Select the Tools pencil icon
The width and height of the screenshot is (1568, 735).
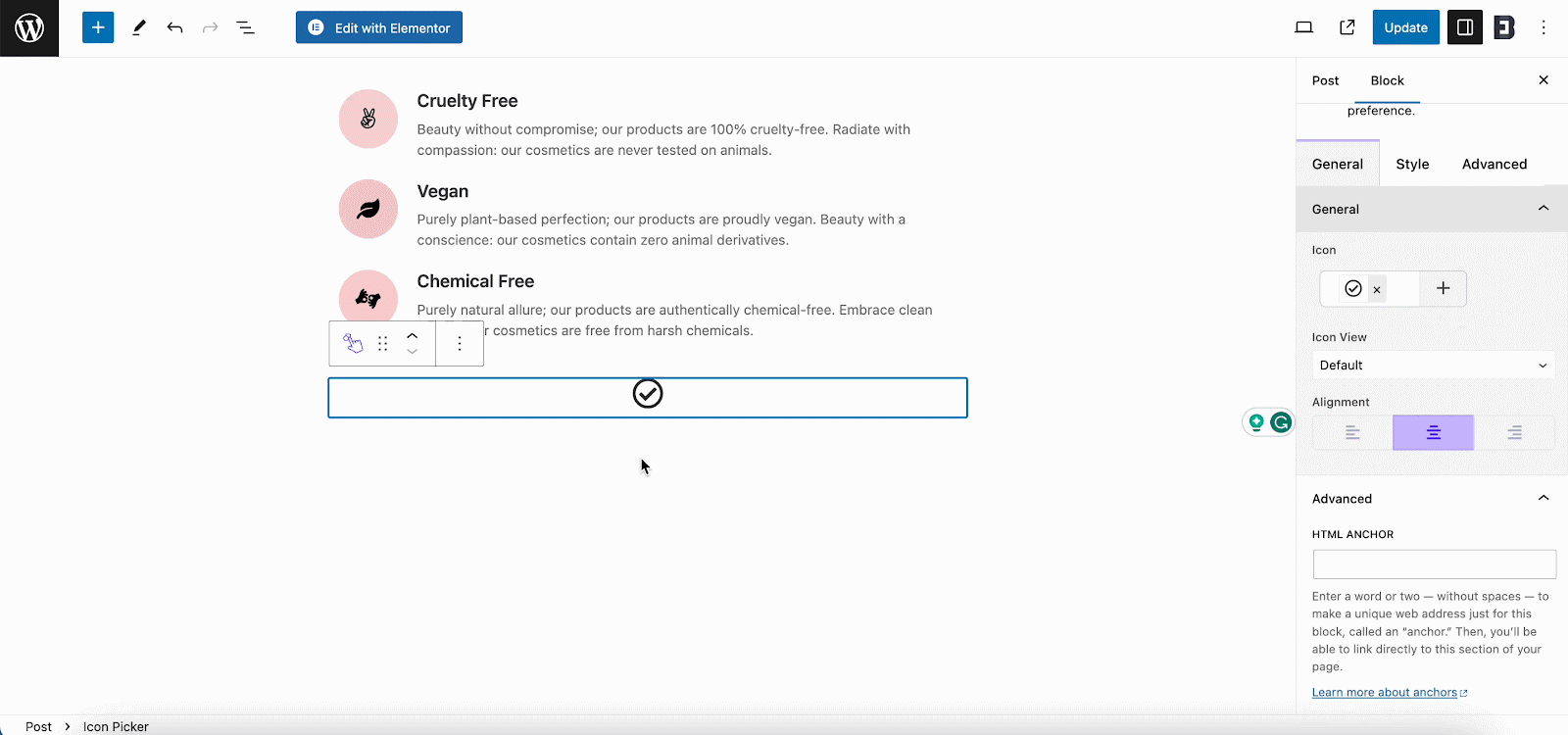click(139, 27)
